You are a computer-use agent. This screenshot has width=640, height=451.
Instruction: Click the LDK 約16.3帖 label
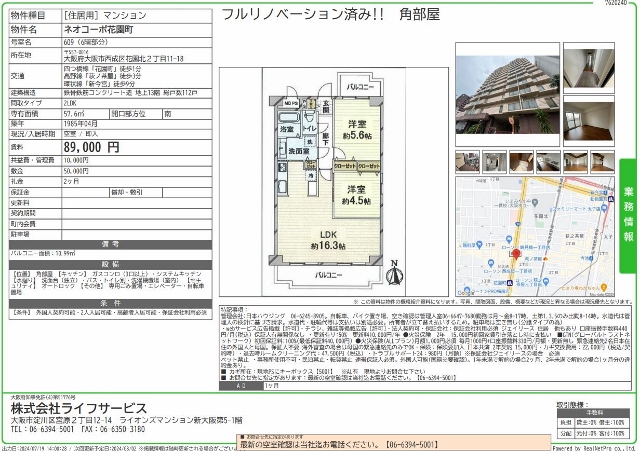pos(328,240)
